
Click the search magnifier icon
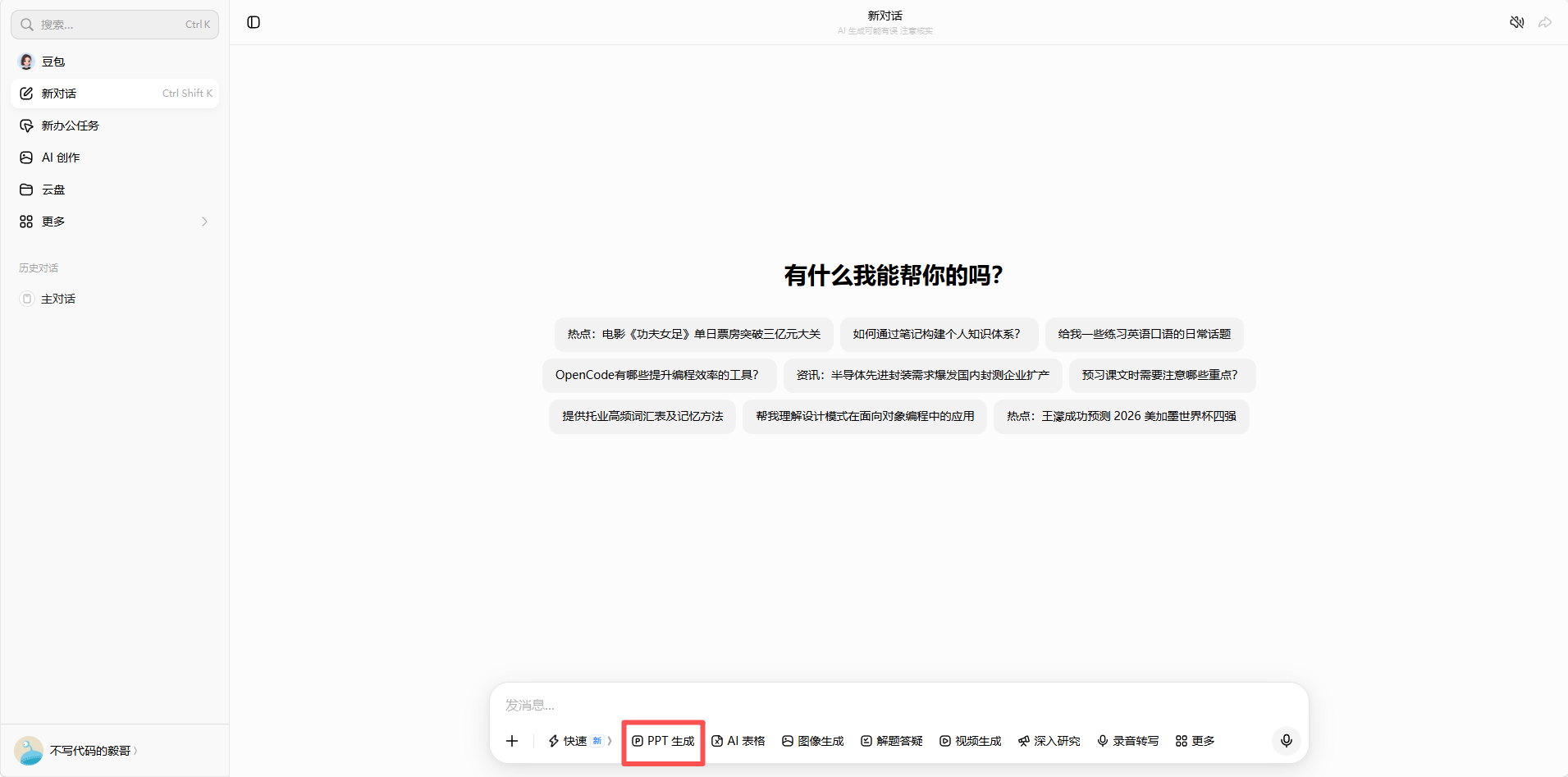coord(27,25)
